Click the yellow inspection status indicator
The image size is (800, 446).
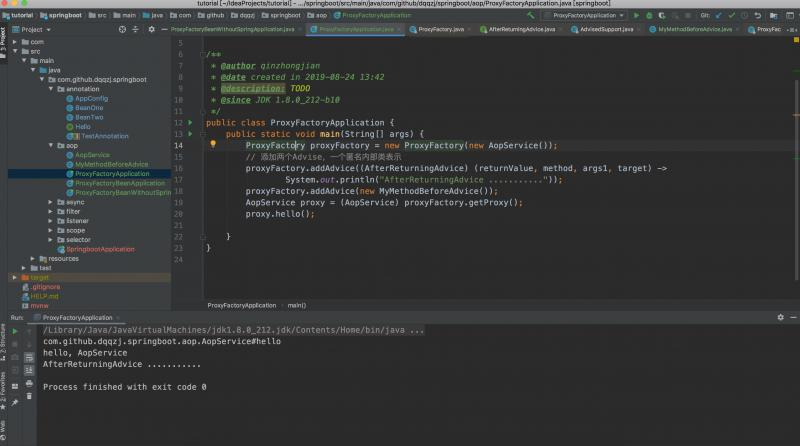[x=796, y=40]
